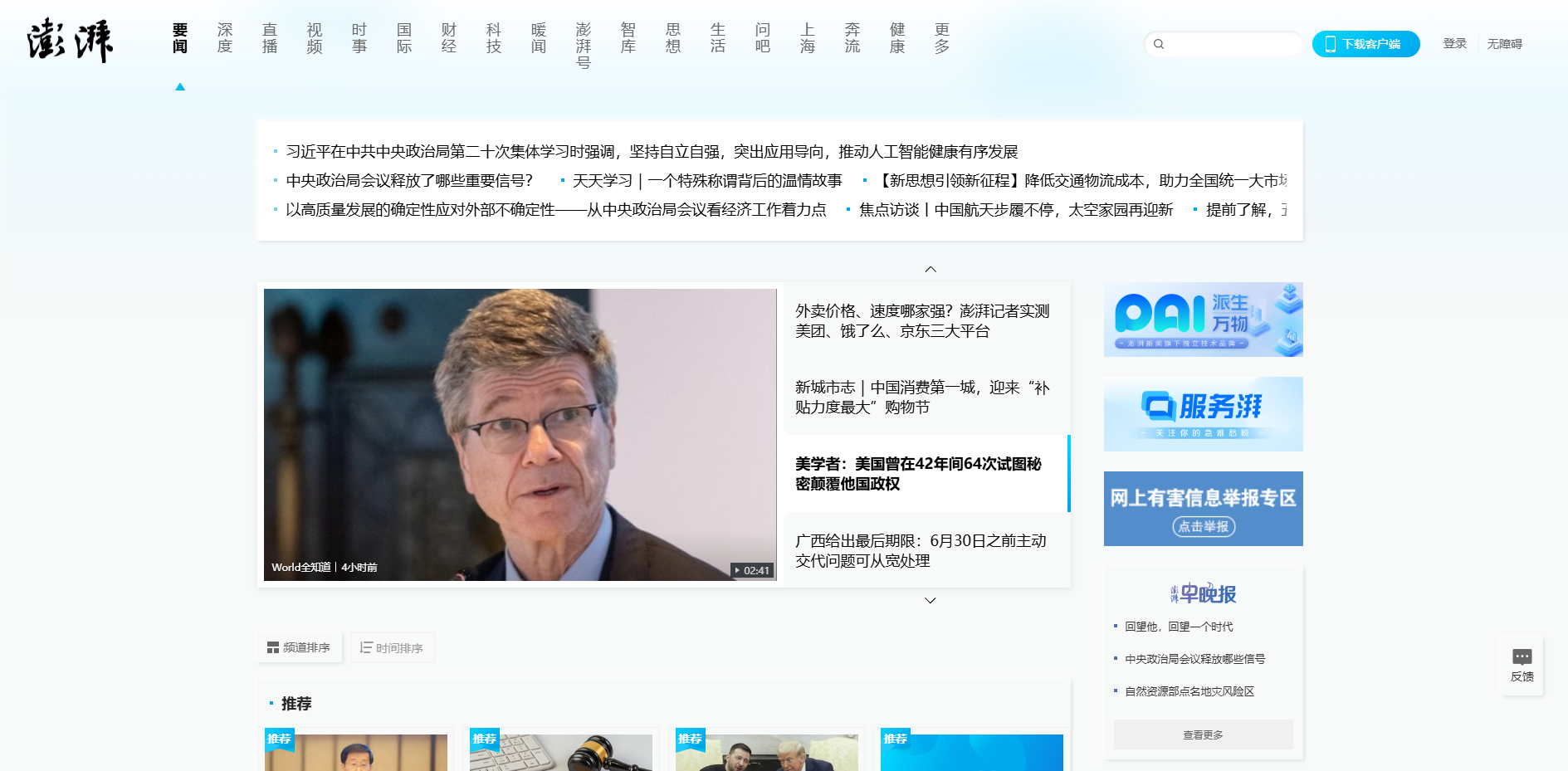Click the 登录 login link
Screen dimensions: 1568x771
pyautogui.click(x=1454, y=44)
